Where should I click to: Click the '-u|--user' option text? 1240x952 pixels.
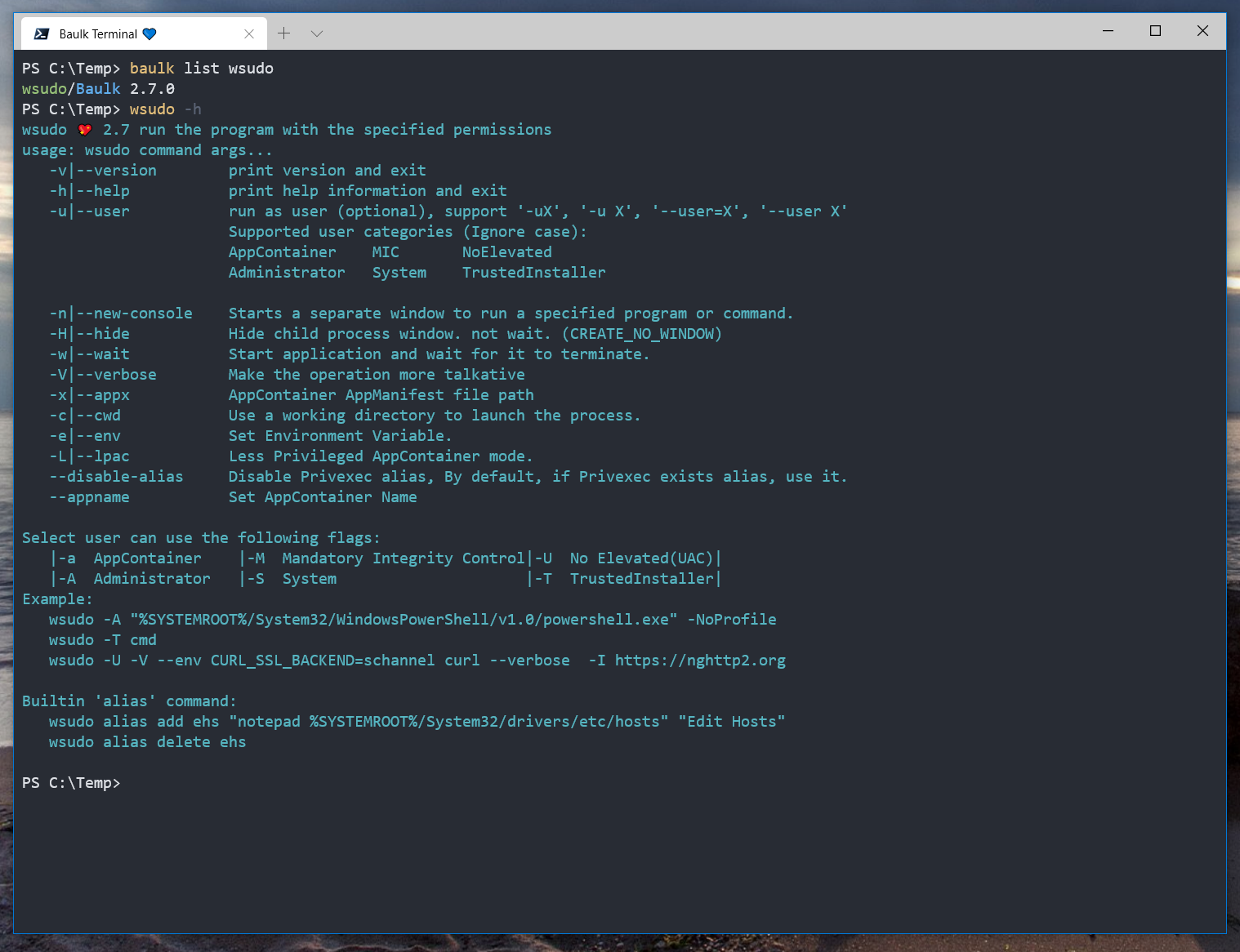(x=89, y=211)
